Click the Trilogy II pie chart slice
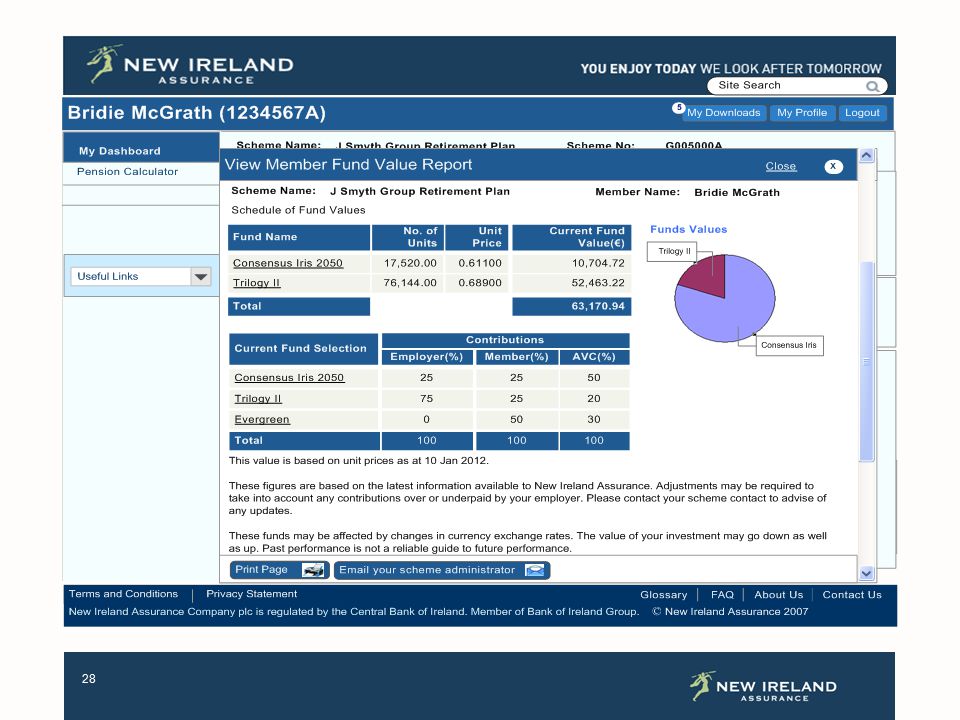Viewport: 960px width, 720px height. (x=707, y=274)
